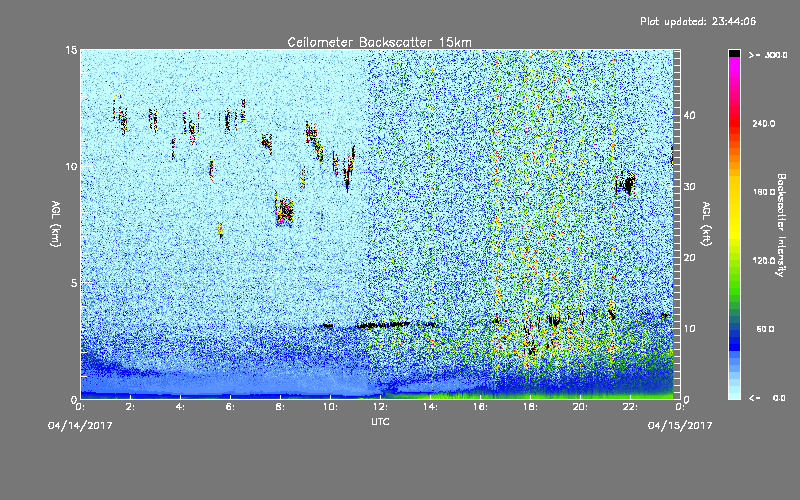Select the "18:" hour tick label
This screenshot has height=500, width=800.
pos(530,407)
